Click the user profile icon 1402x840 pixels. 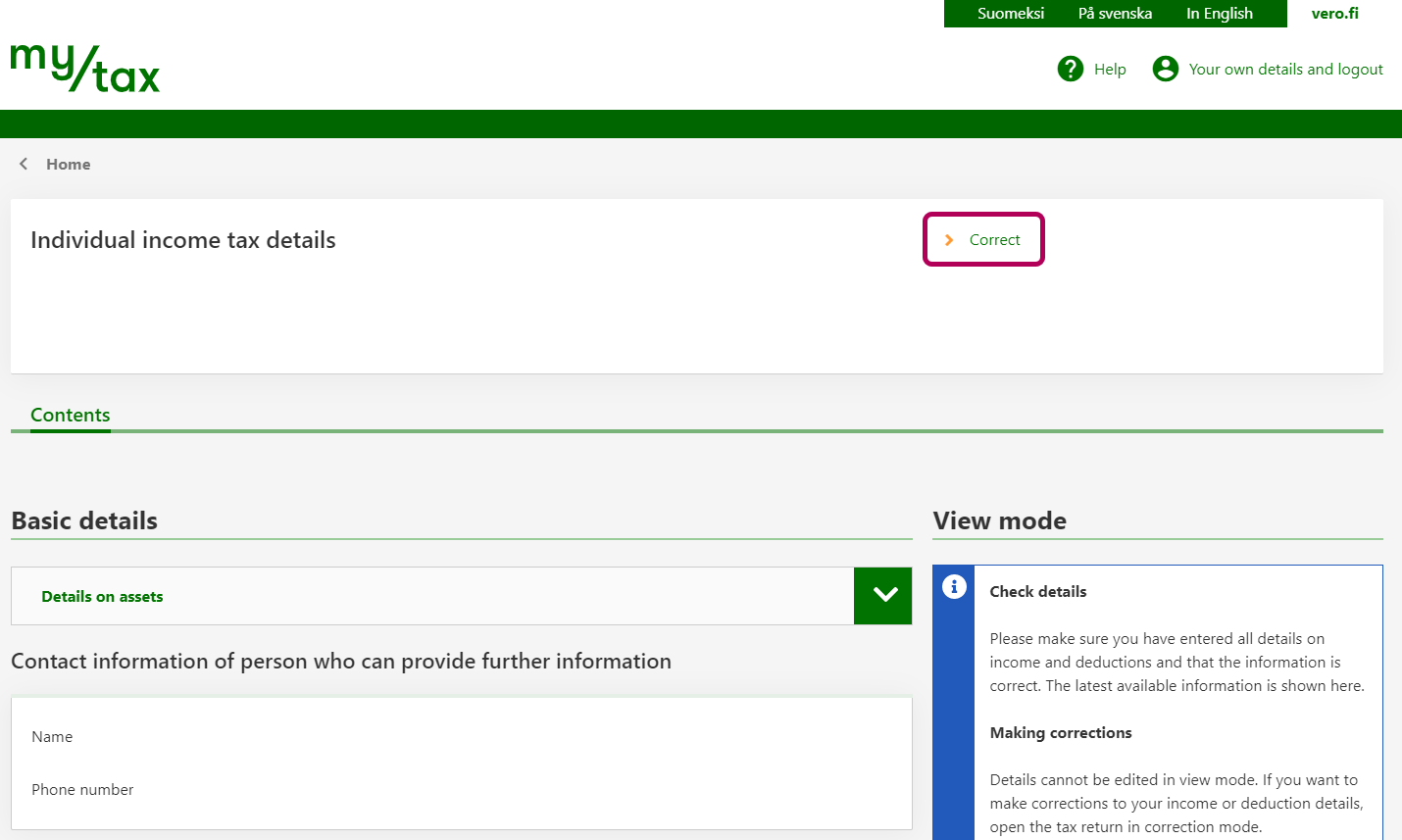pyautogui.click(x=1165, y=69)
